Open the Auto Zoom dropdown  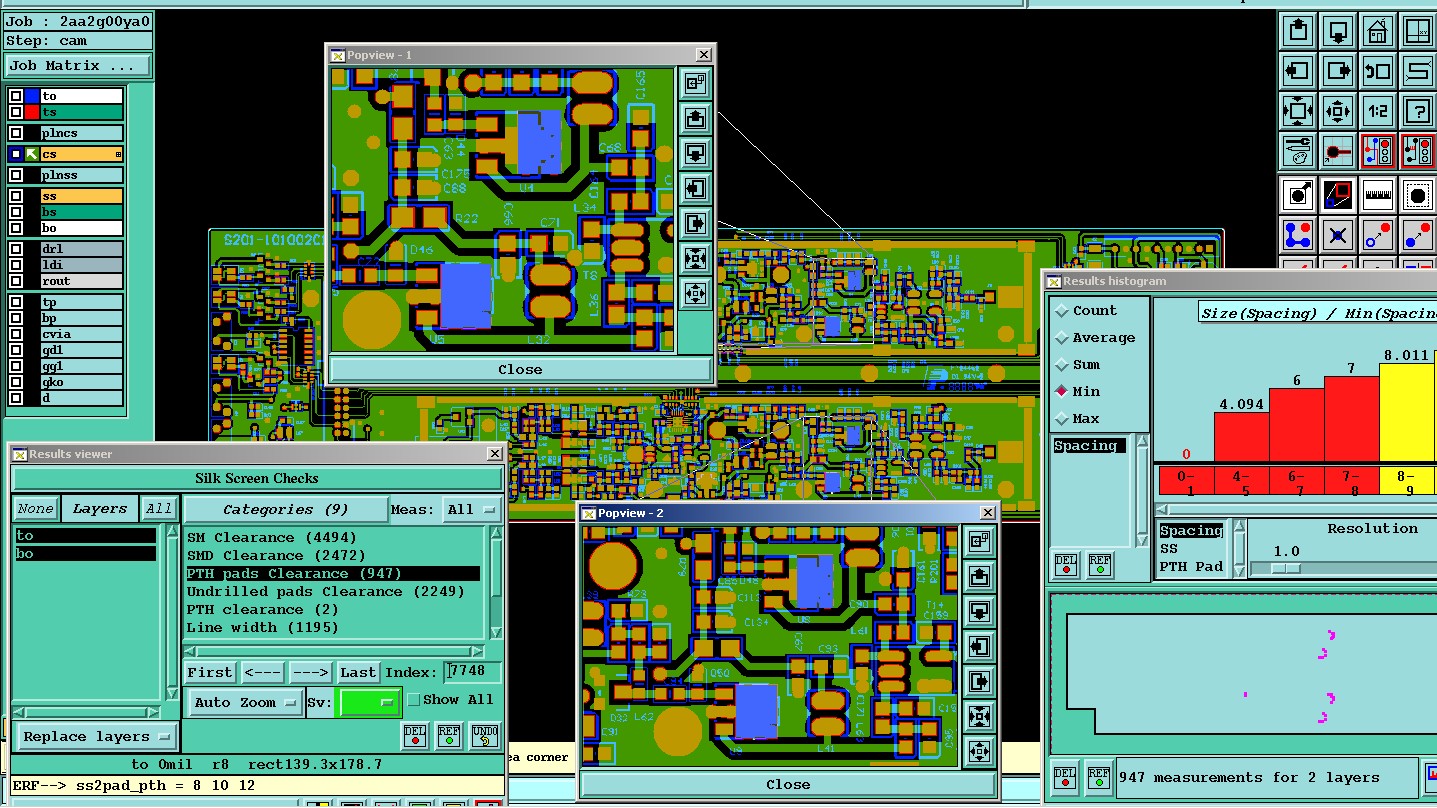[245, 703]
